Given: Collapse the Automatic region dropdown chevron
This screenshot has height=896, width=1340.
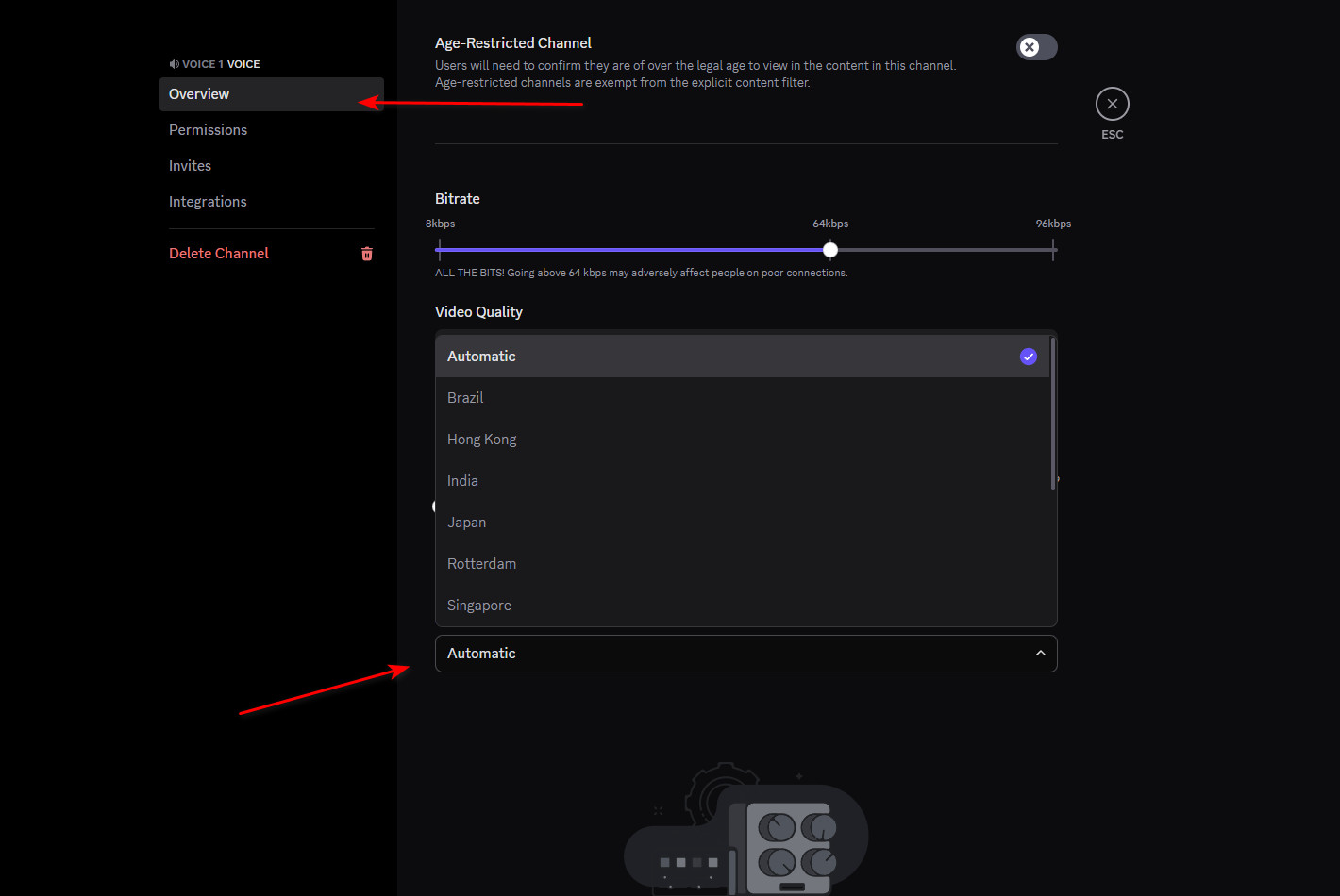Looking at the screenshot, I should (1040, 654).
